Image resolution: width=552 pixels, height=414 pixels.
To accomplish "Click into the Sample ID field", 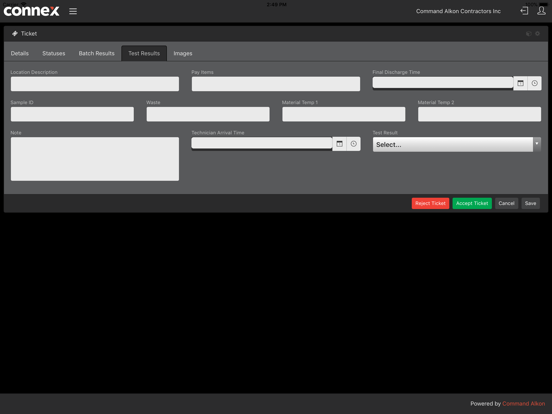I will pyautogui.click(x=72, y=114).
